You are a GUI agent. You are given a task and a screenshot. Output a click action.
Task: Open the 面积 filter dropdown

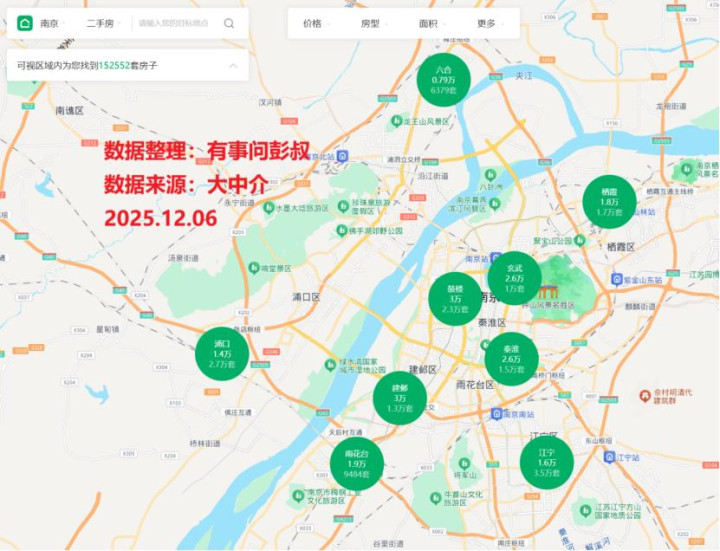432,23
